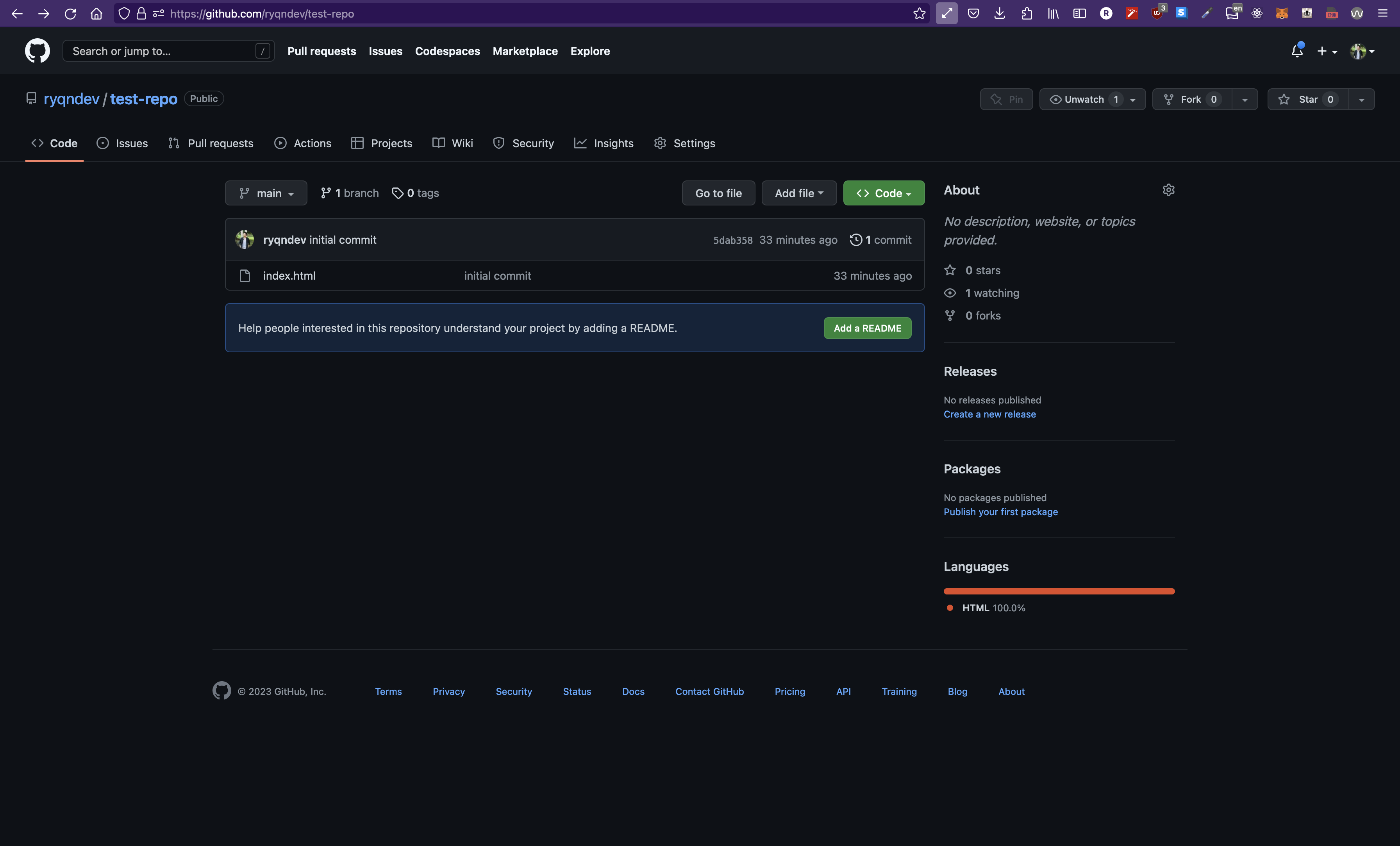Open the repo Security tab
The height and width of the screenshot is (846, 1400).
point(523,143)
